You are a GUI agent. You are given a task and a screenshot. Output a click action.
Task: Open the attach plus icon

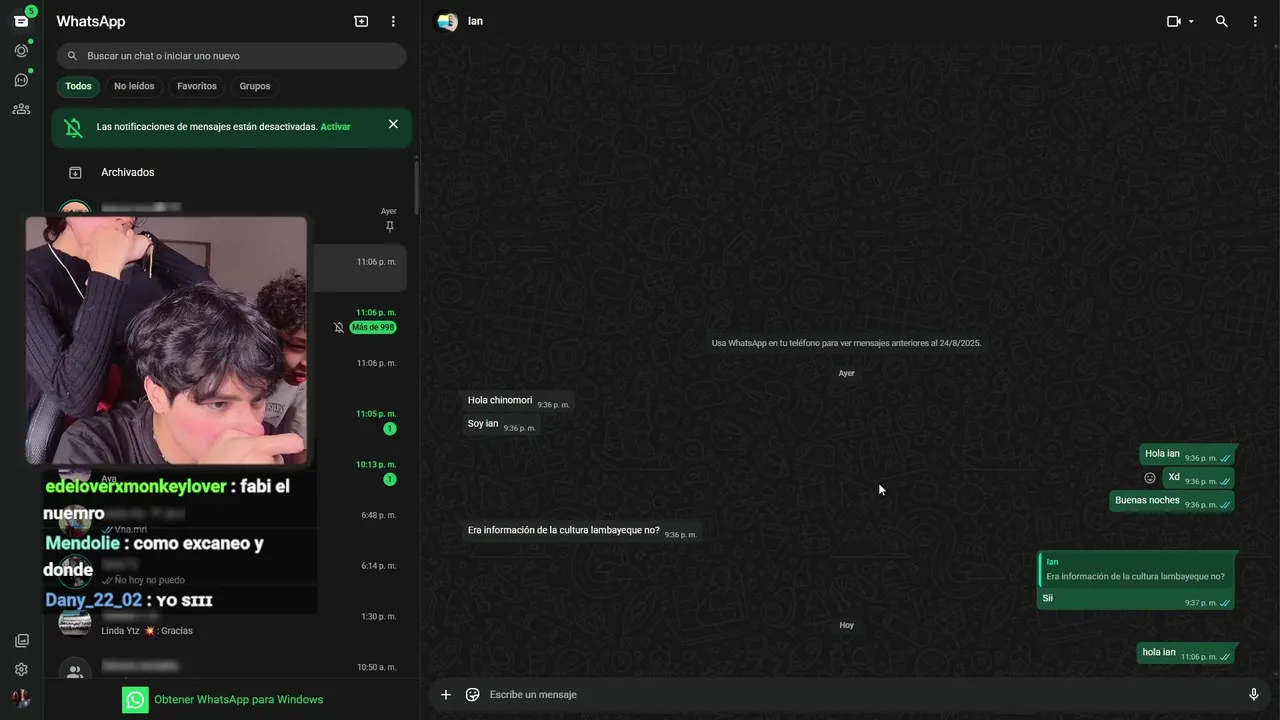(x=446, y=695)
